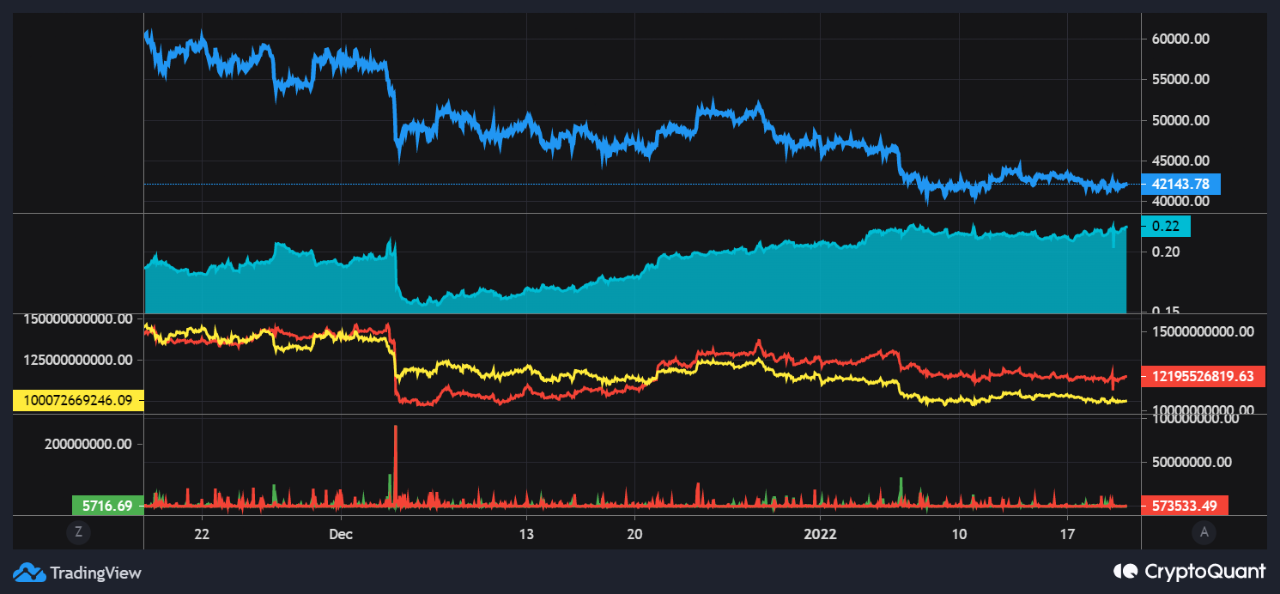Toggle the yellow 100072669246.09 axis label
The height and width of the screenshot is (594, 1280).
pos(77,400)
